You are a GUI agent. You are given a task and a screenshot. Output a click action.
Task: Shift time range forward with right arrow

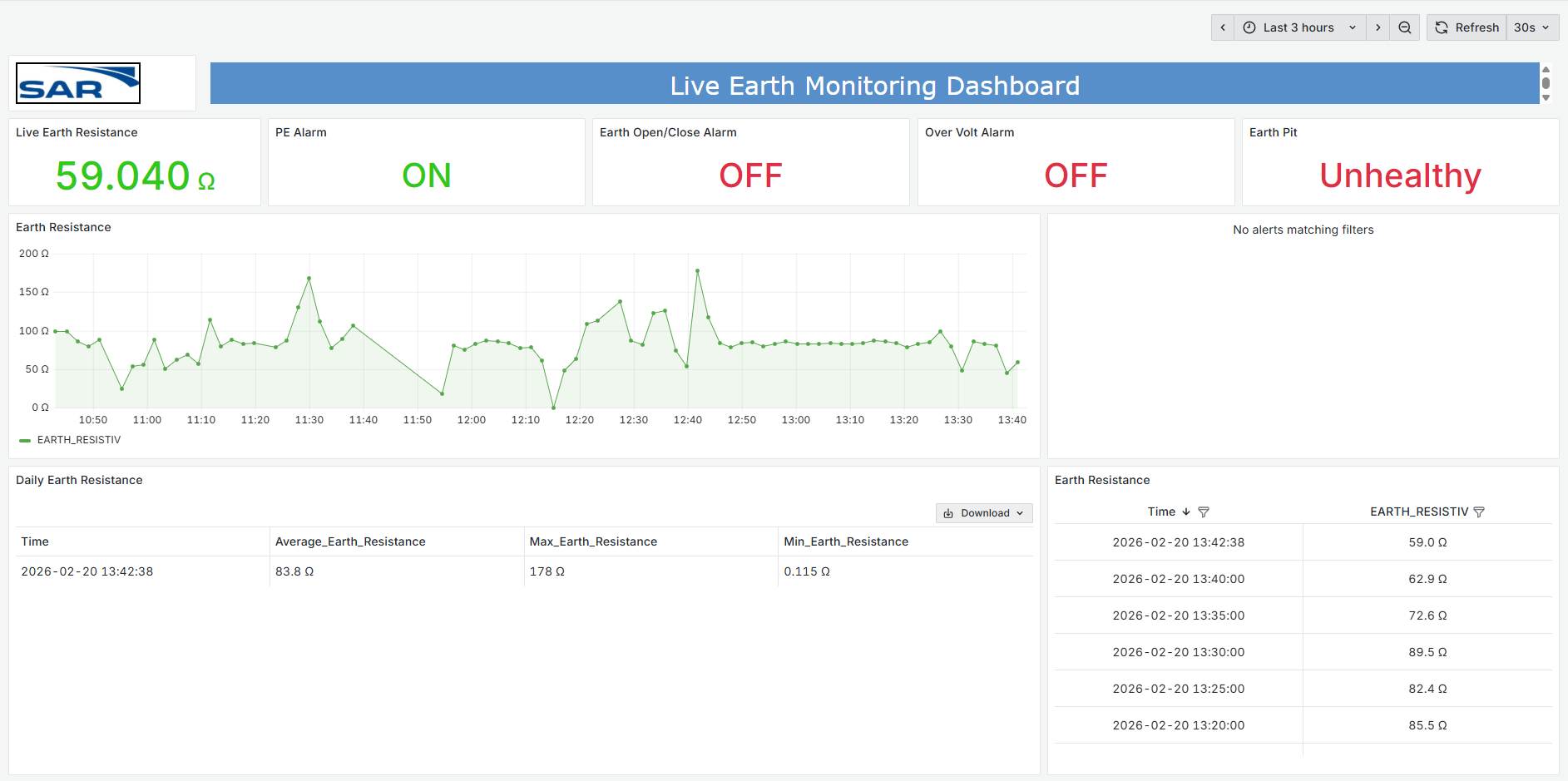[x=1378, y=27]
